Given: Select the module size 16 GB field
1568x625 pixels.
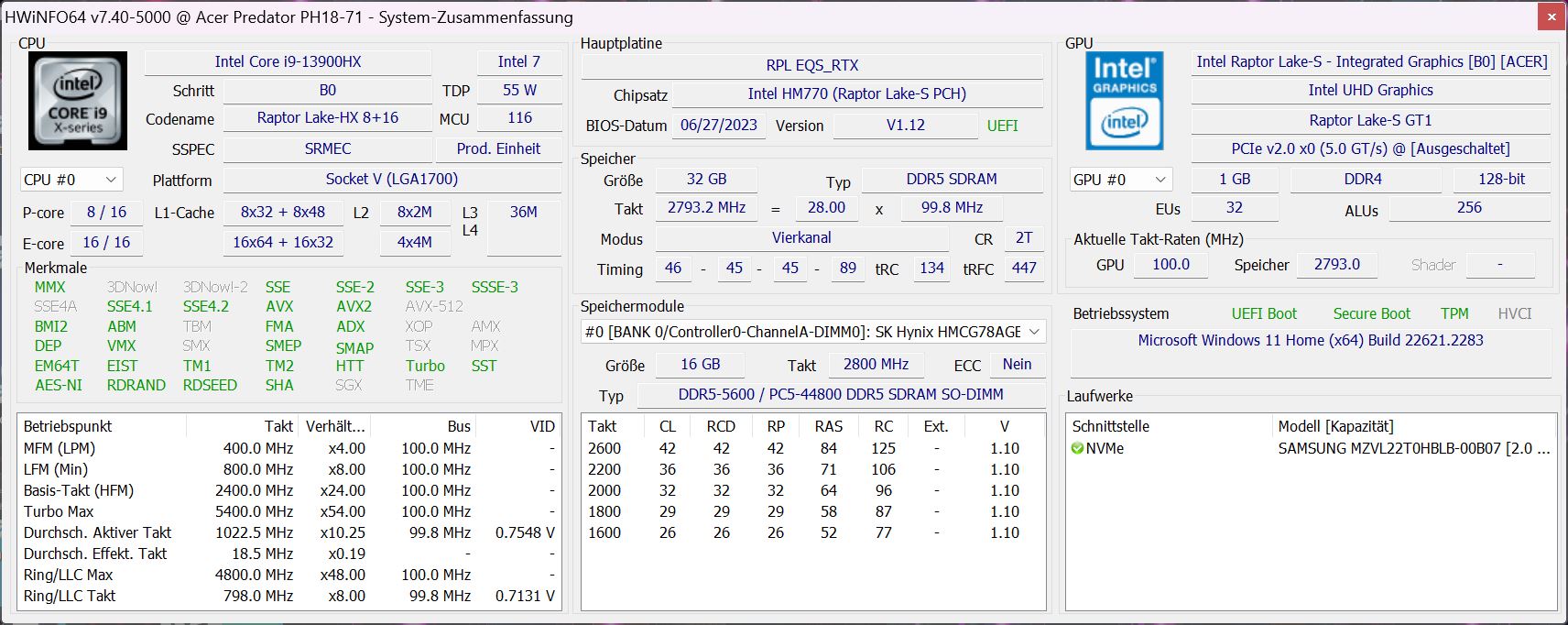Looking at the screenshot, I should 700,365.
